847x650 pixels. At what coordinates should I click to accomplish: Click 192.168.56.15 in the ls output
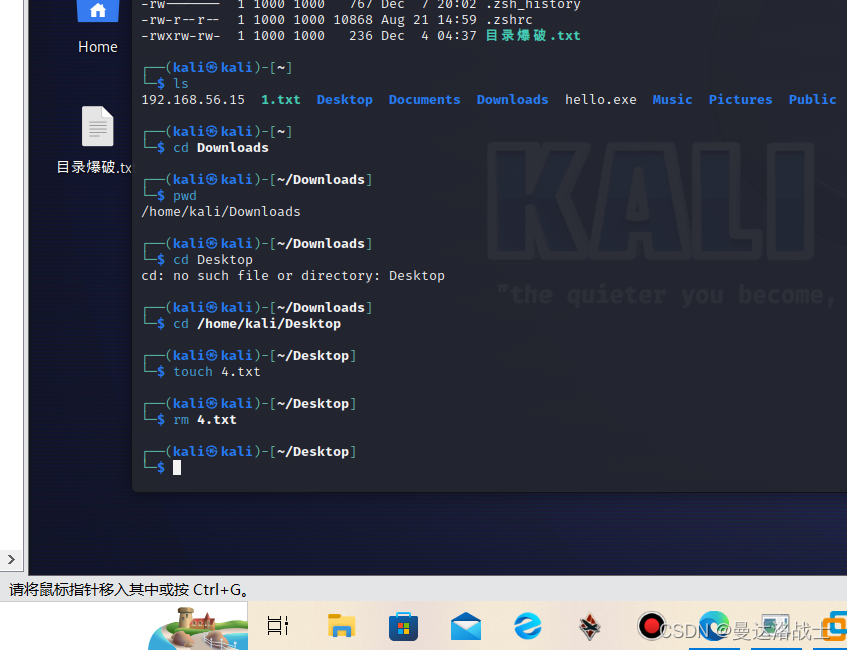pyautogui.click(x=193, y=99)
